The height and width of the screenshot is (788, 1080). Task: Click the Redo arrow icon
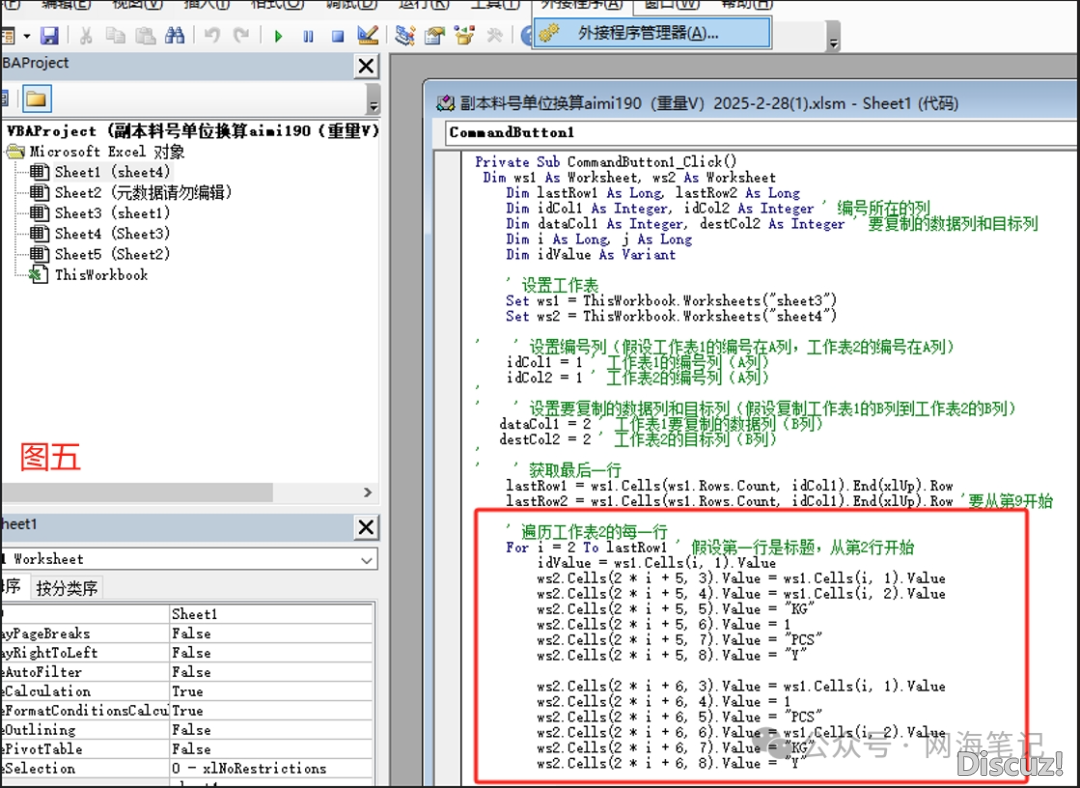(x=241, y=36)
